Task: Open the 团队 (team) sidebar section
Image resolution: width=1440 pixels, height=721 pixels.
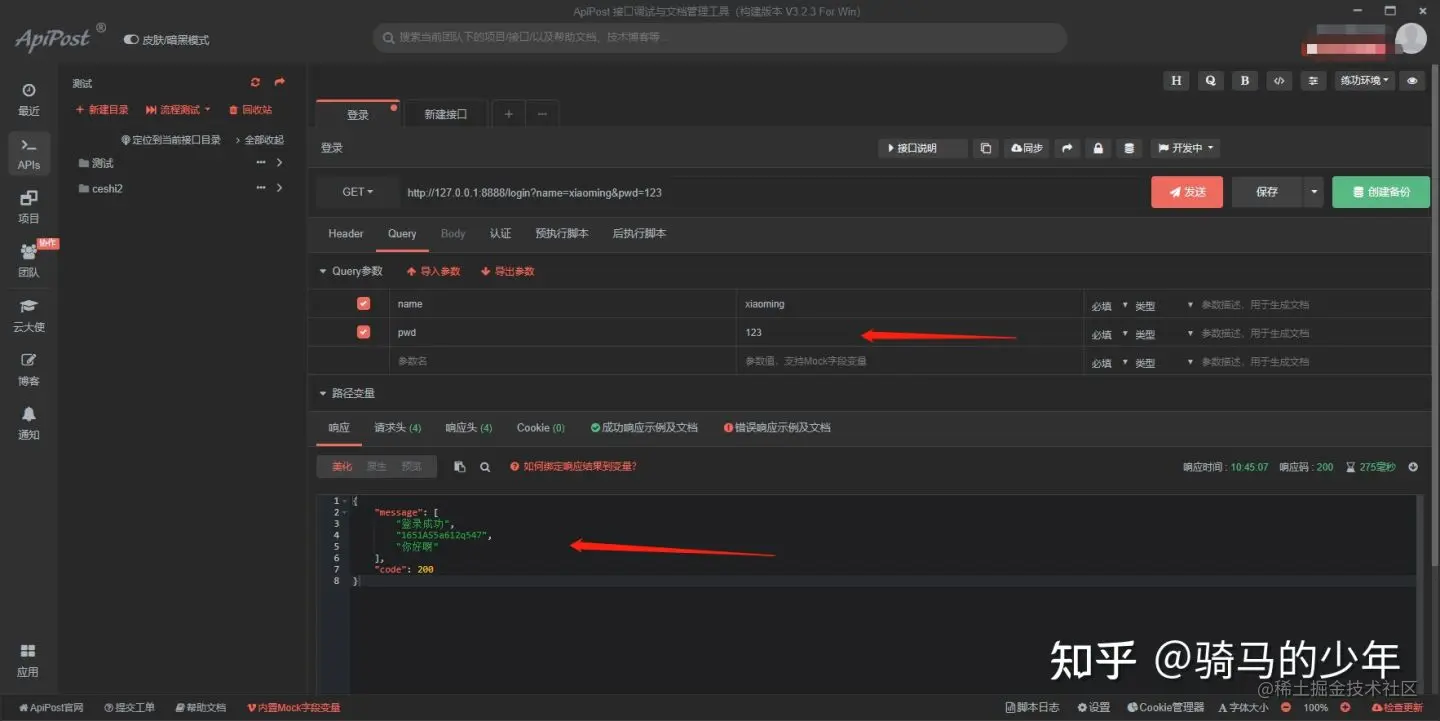Action: 29,261
